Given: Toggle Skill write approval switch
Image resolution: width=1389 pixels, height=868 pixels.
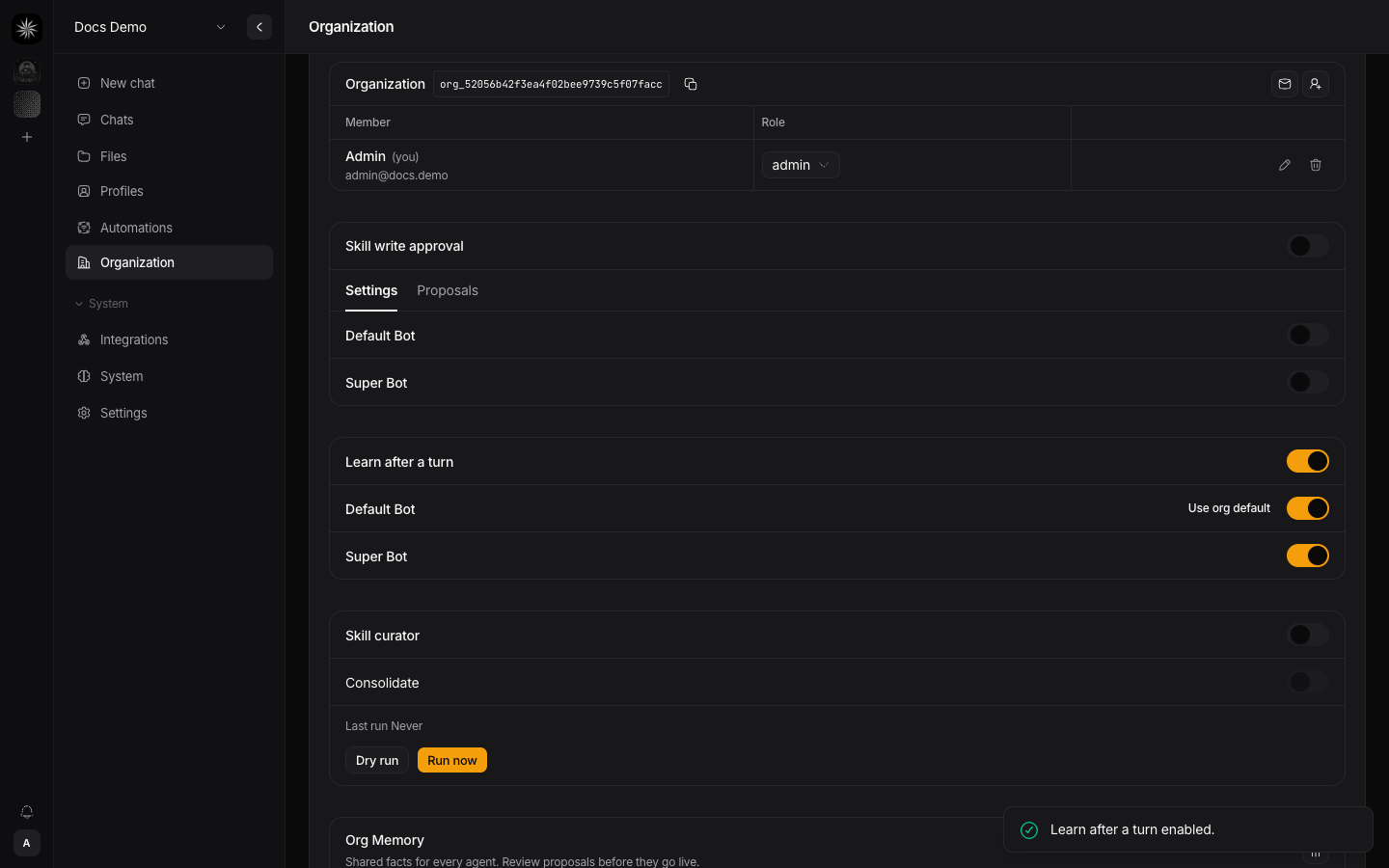Looking at the screenshot, I should [1308, 246].
